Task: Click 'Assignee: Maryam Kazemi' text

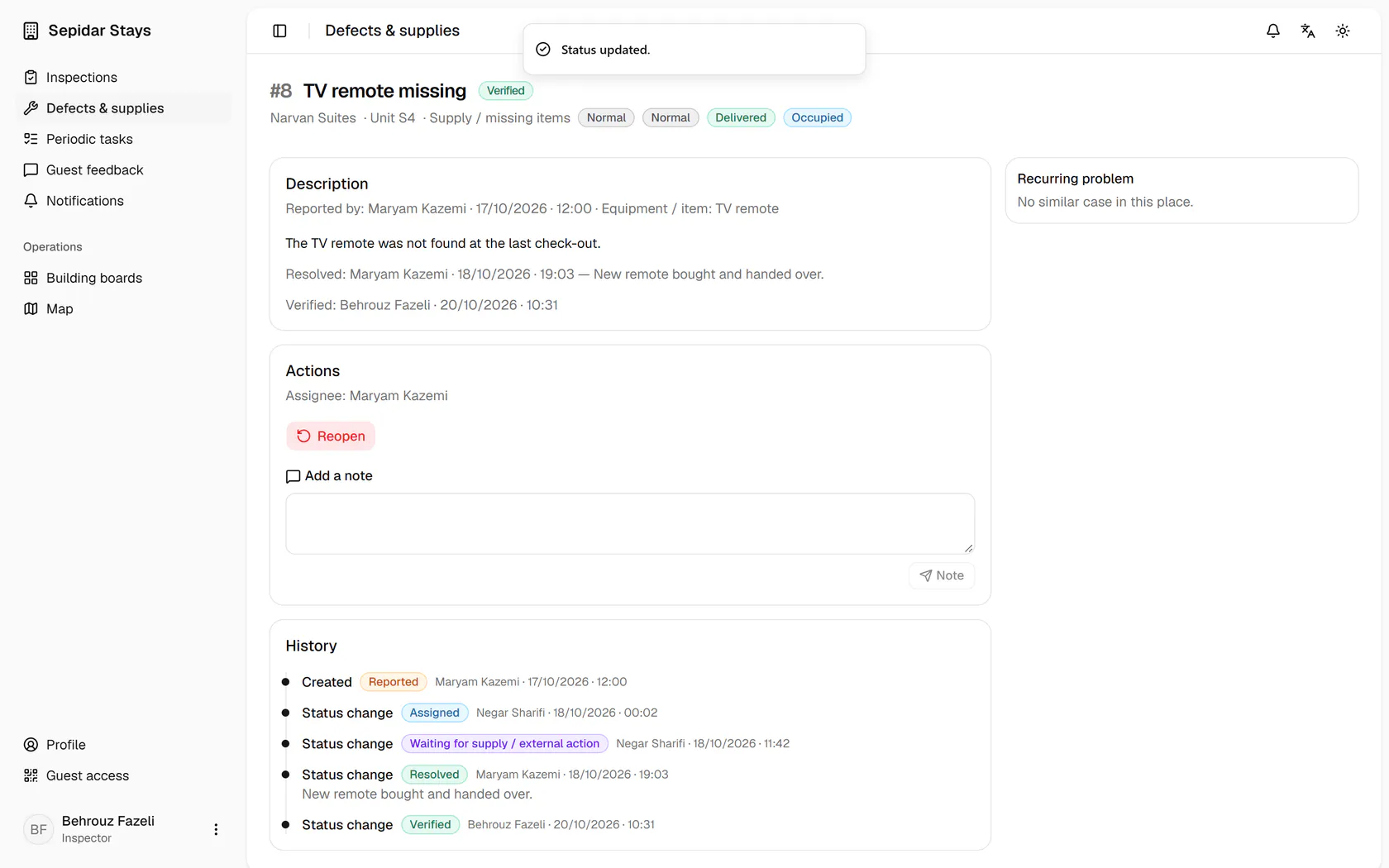Action: pos(366,396)
